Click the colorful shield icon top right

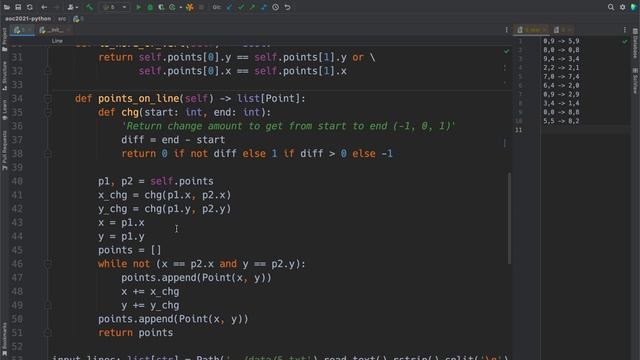pyautogui.click(x=634, y=7)
